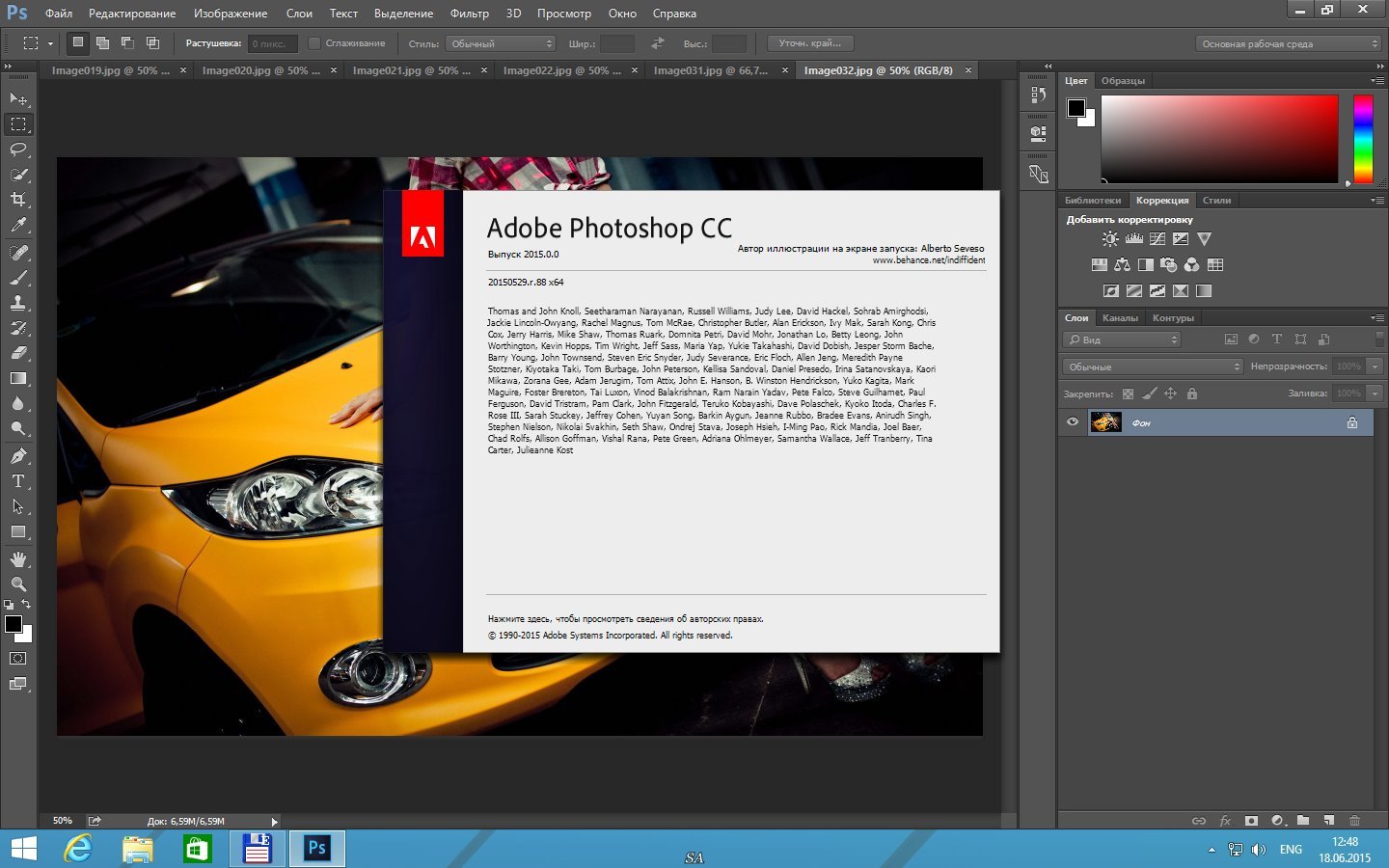1389x868 pixels.
Task: Open the tool preset picker arrow
Action: coord(50,43)
